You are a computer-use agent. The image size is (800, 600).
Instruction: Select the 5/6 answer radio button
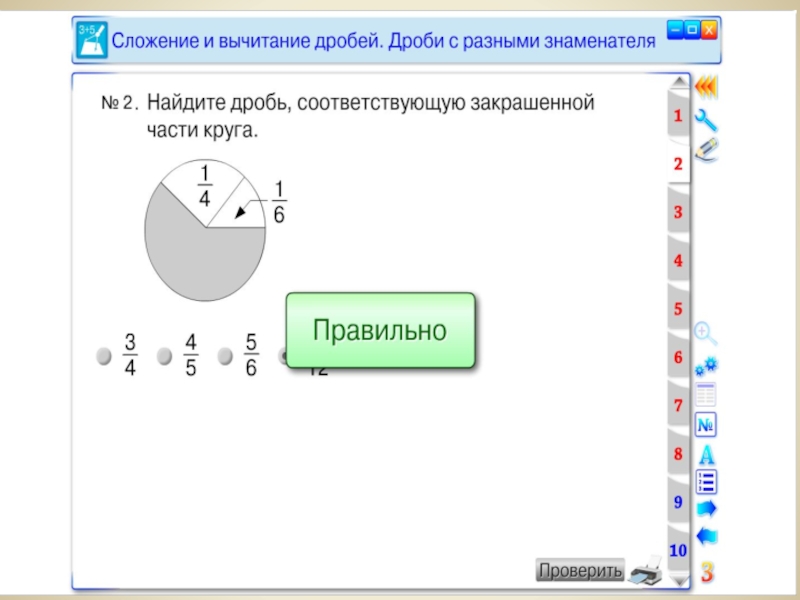pos(225,356)
